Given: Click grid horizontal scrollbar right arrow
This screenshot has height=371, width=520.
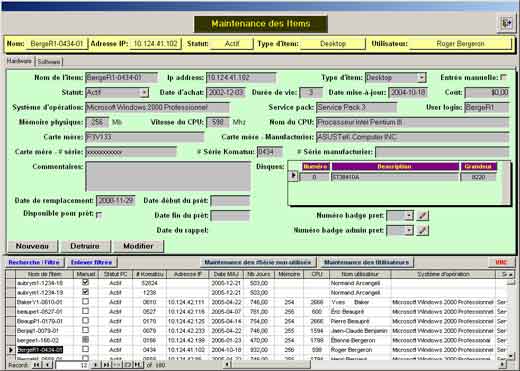Looking at the screenshot, I should point(502,365).
